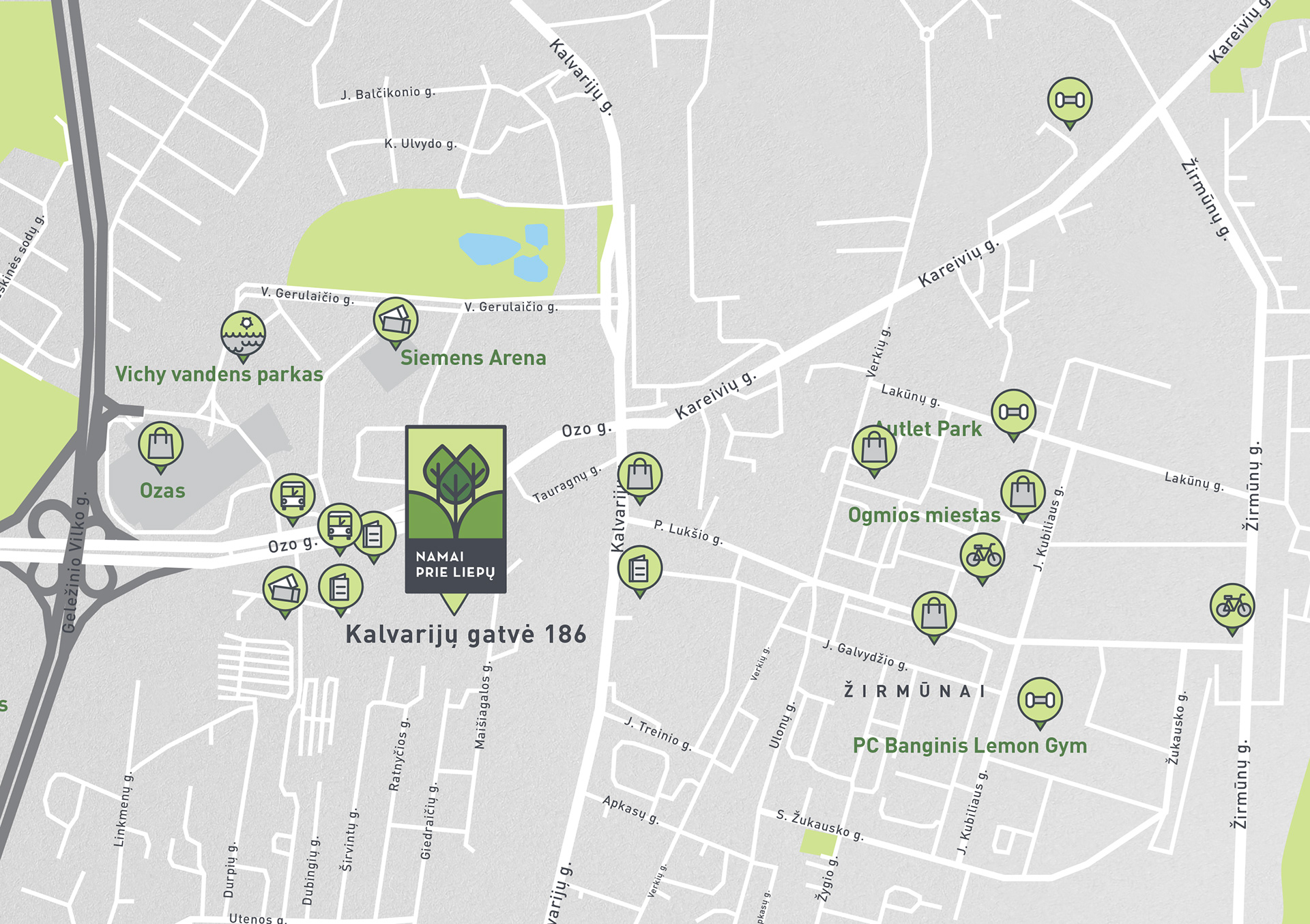Click the ŽIRMŪNAI district label
Screen dimensions: 1310x924
coord(915,691)
